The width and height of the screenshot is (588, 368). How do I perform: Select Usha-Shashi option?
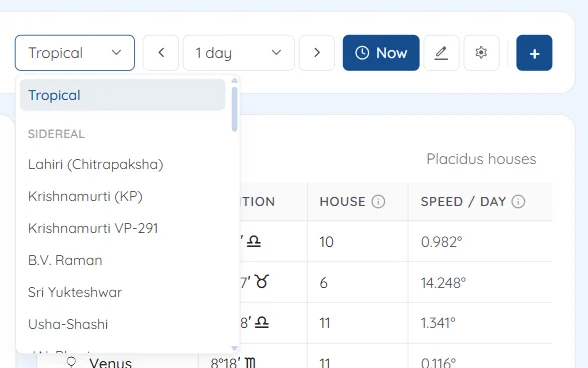tap(123, 324)
